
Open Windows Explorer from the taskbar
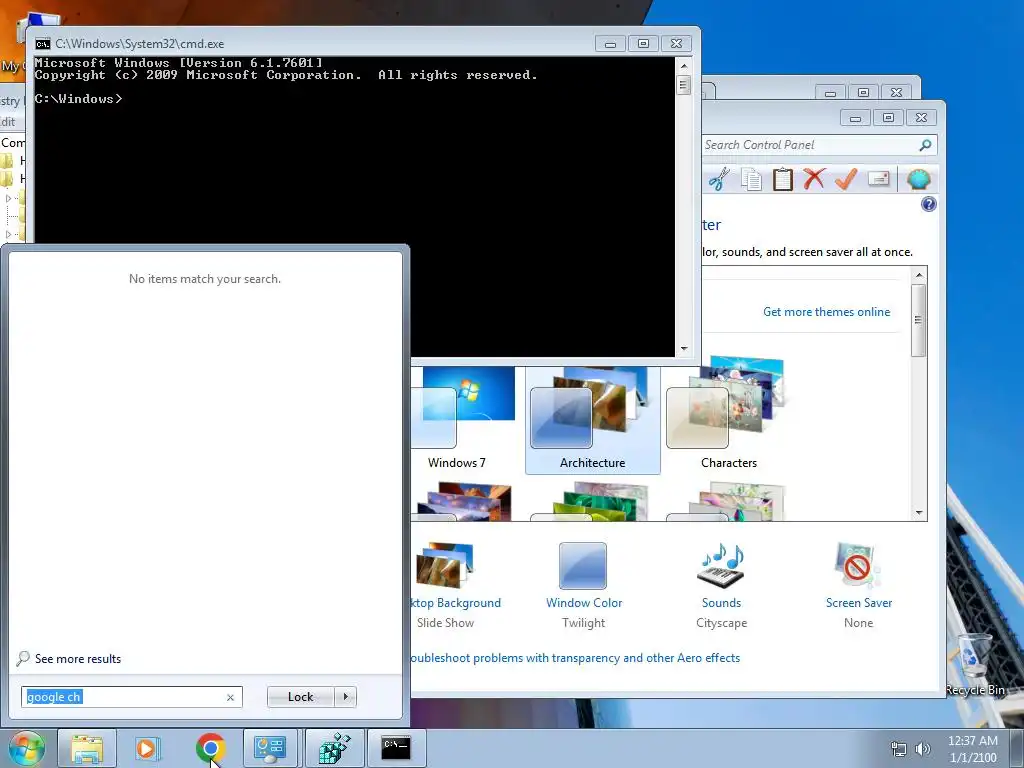[x=87, y=748]
